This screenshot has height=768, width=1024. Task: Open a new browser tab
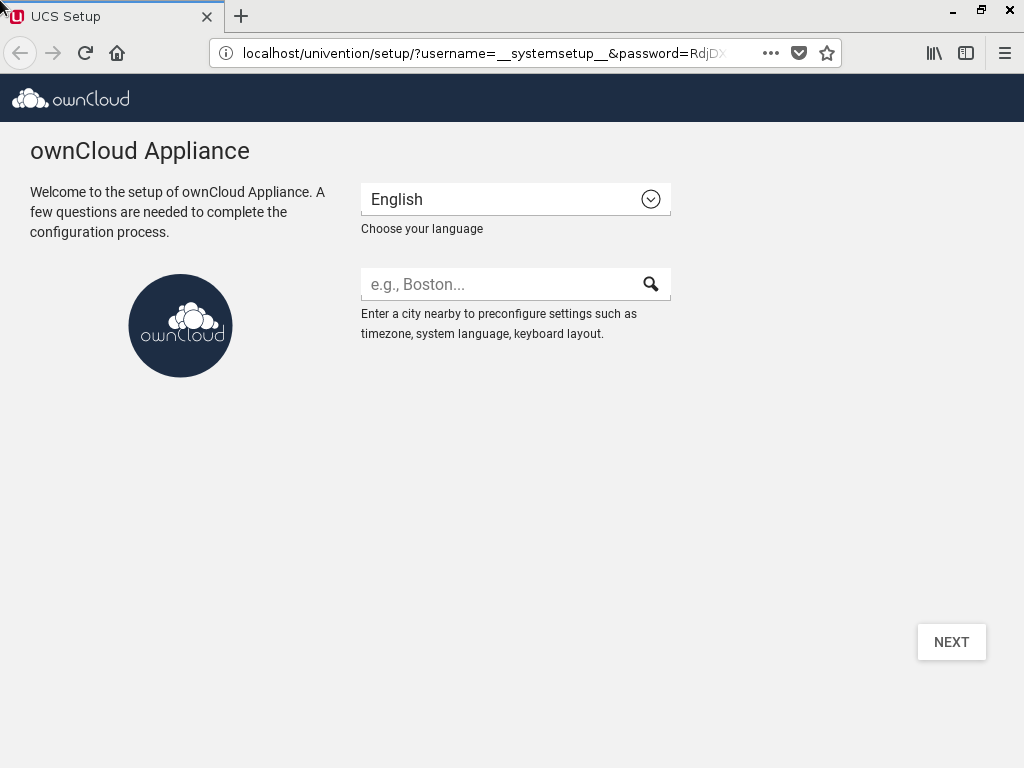[x=241, y=16]
